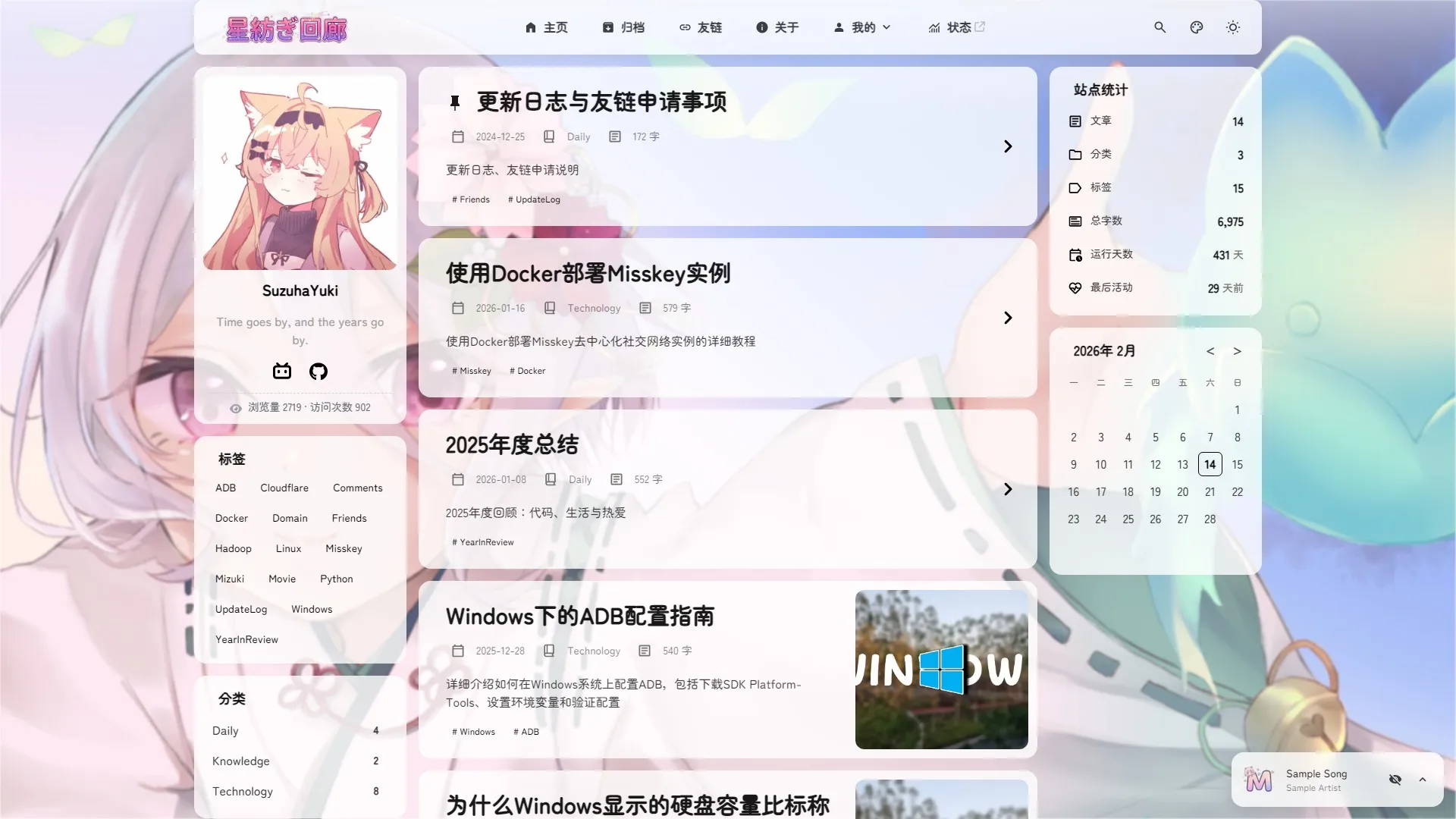Open the Technology category in 分类 list

tap(300, 791)
